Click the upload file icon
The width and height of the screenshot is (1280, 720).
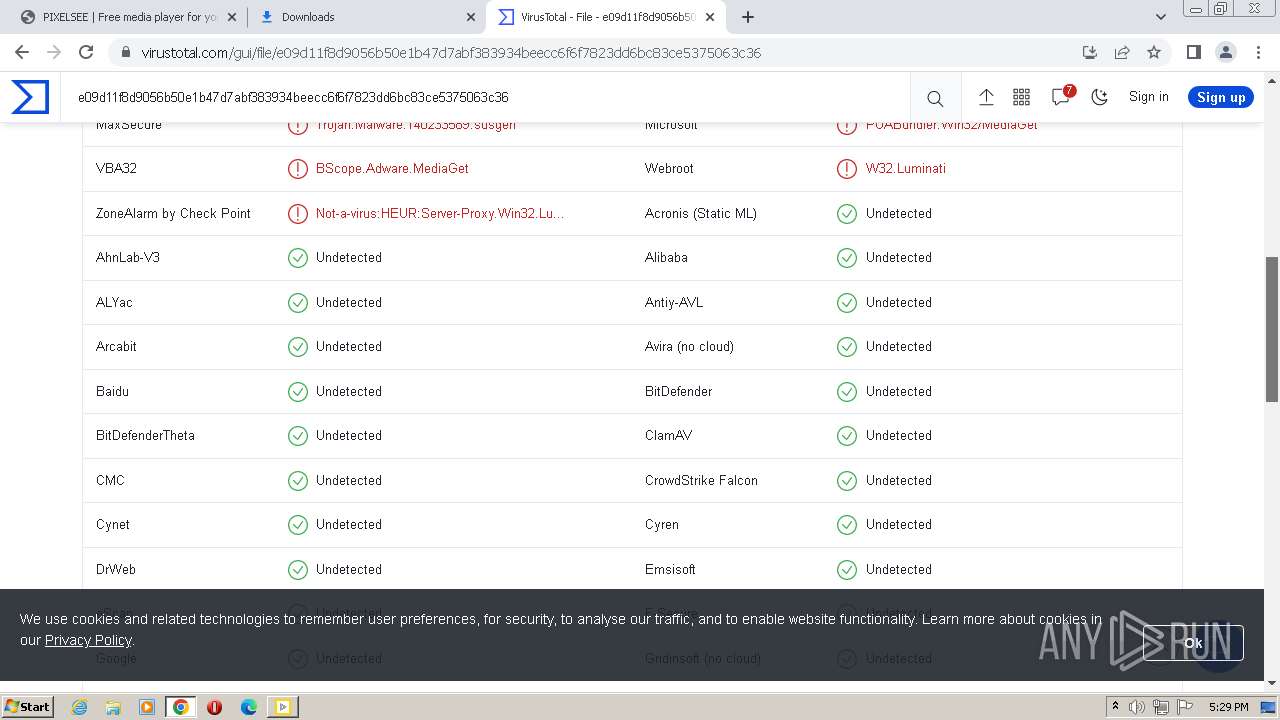986,97
